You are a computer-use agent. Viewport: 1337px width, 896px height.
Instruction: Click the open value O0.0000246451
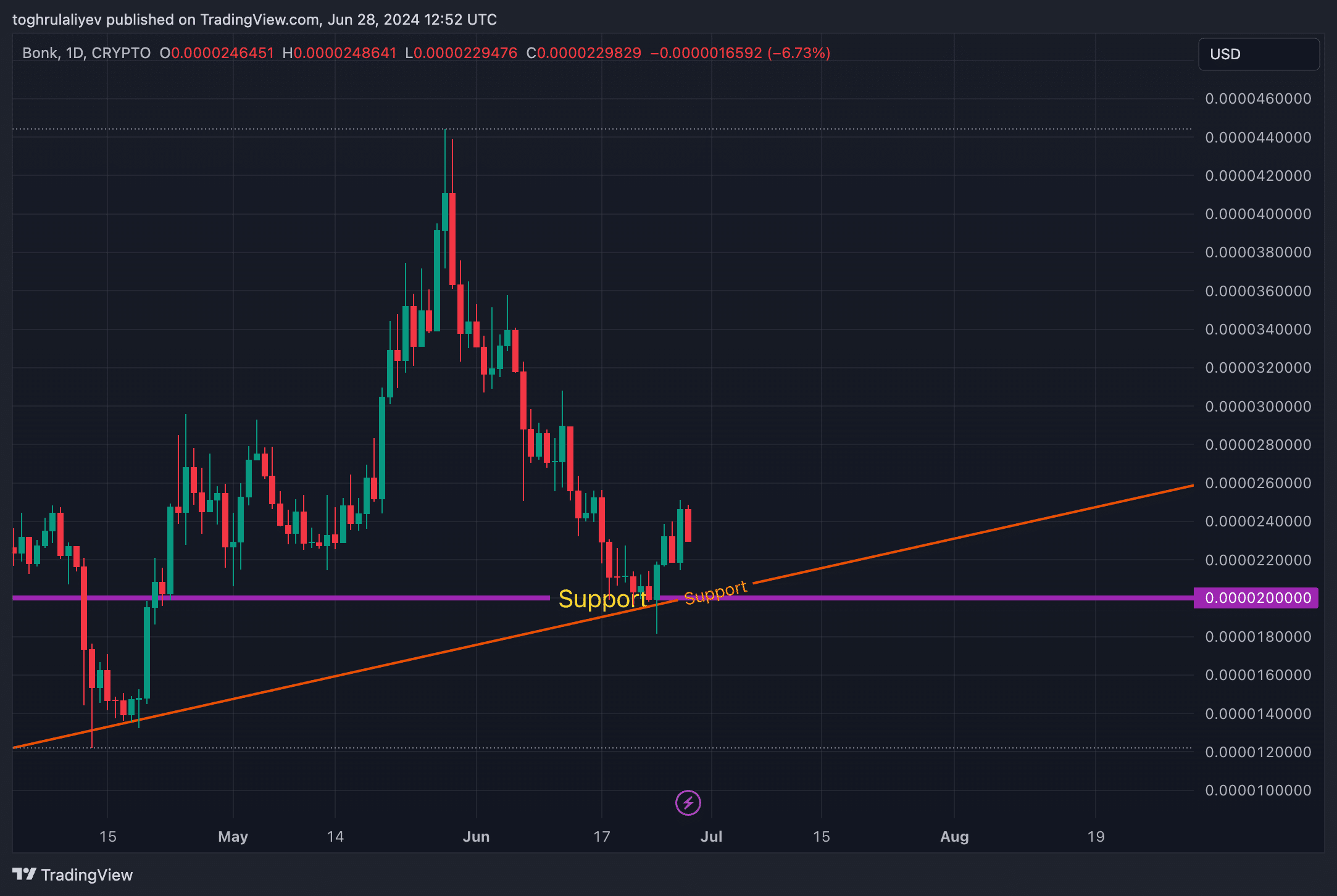click(x=217, y=53)
